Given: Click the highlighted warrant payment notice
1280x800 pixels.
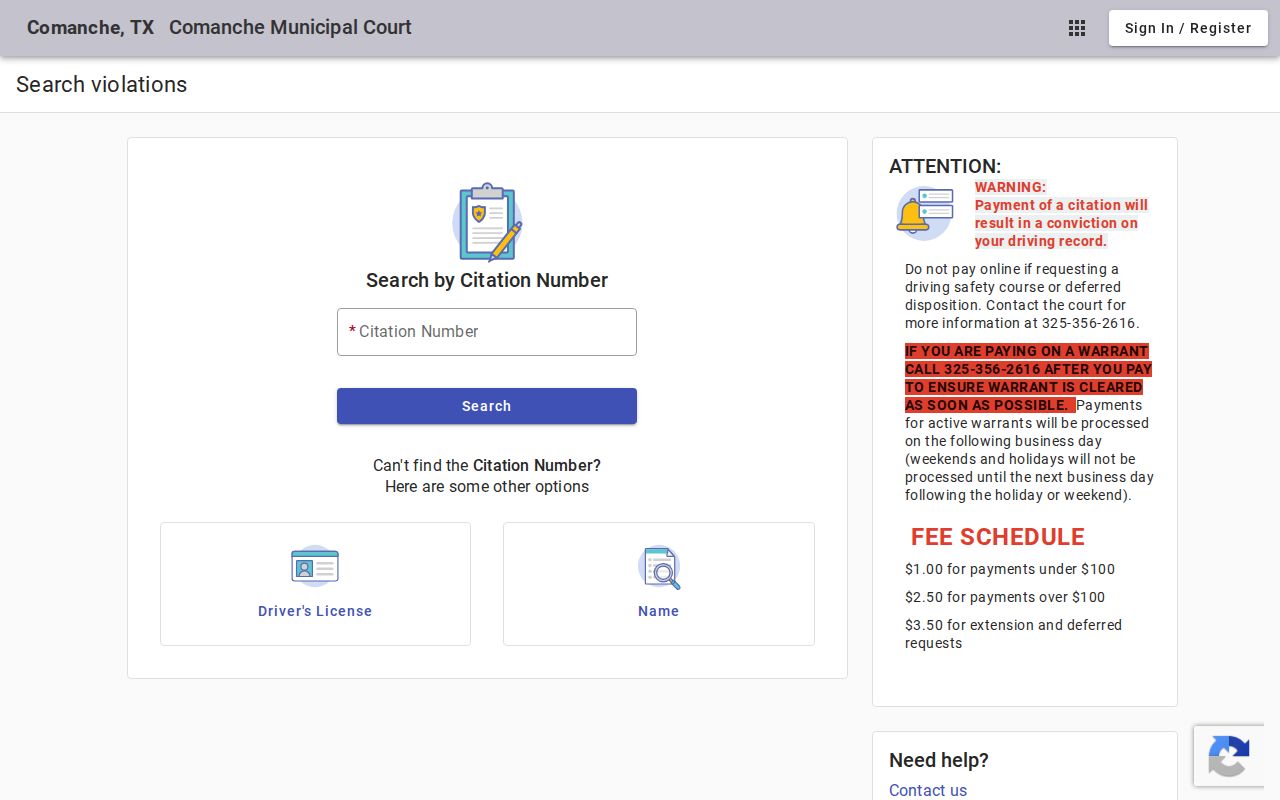Looking at the screenshot, I should point(1028,378).
